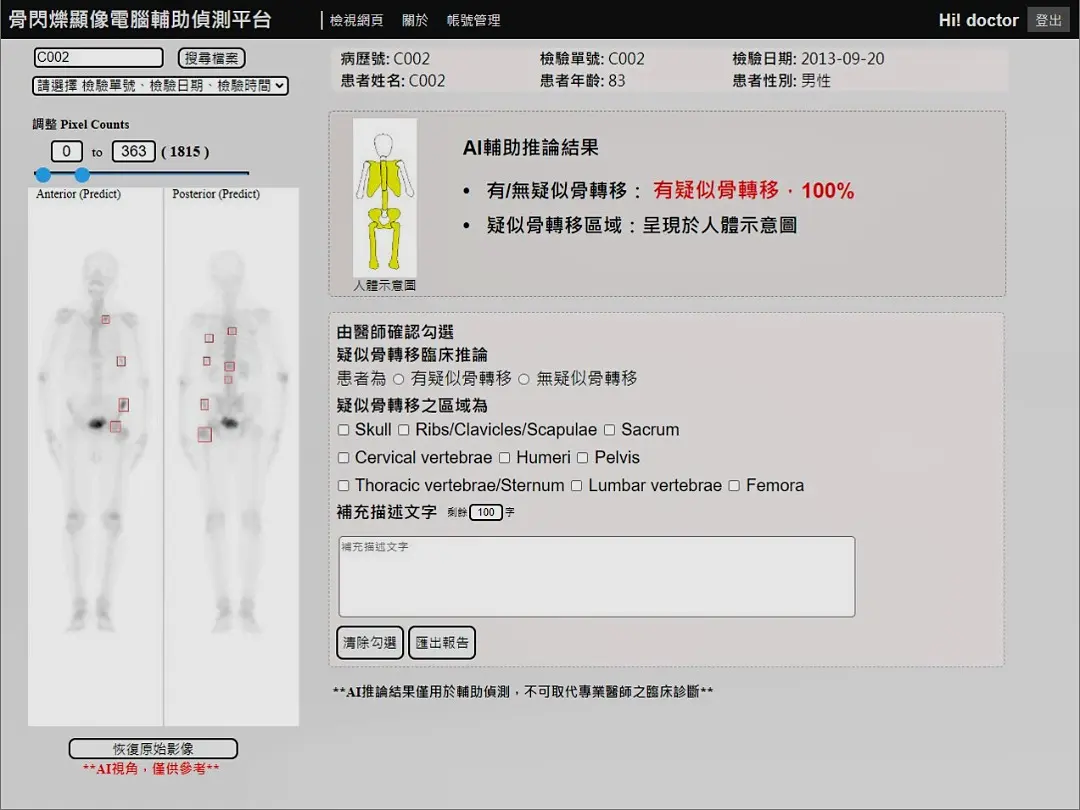This screenshot has height=810, width=1080.
Task: Check the Femora checkbox
Action: tap(734, 486)
